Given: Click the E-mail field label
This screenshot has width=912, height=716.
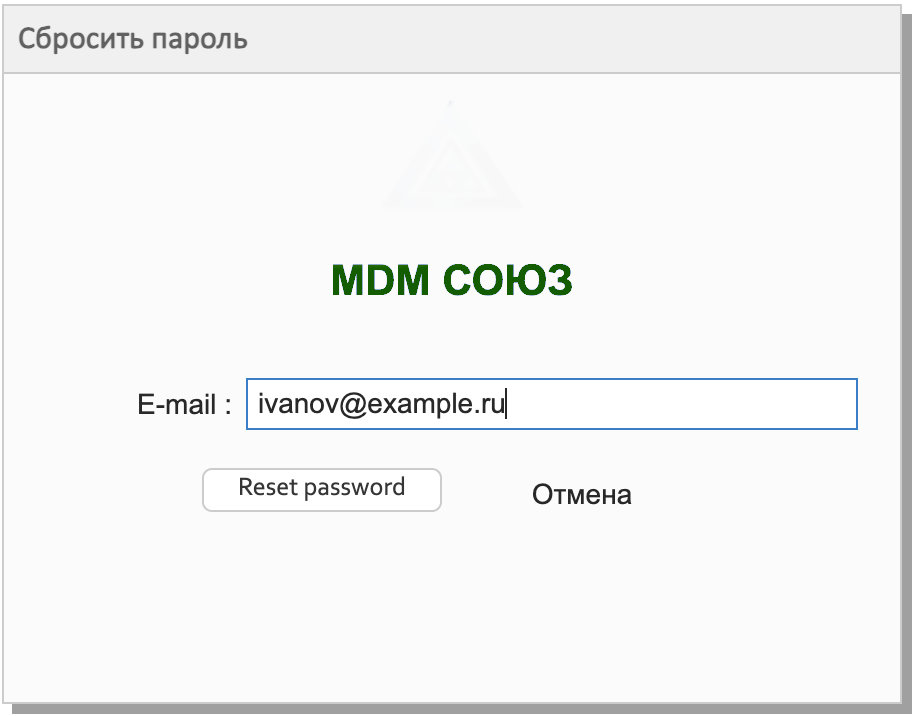Looking at the screenshot, I should click(184, 405).
